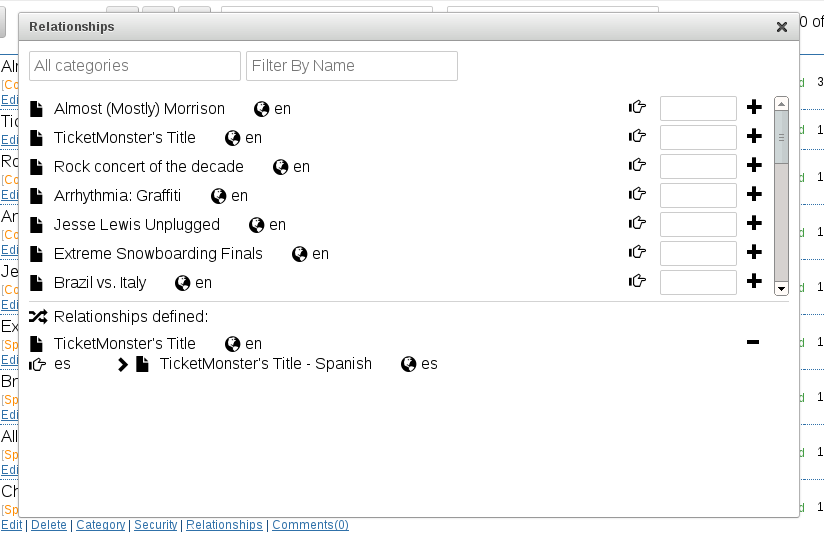Select Rock concert of the decade item text
This screenshot has height=533, width=824.
point(149,167)
